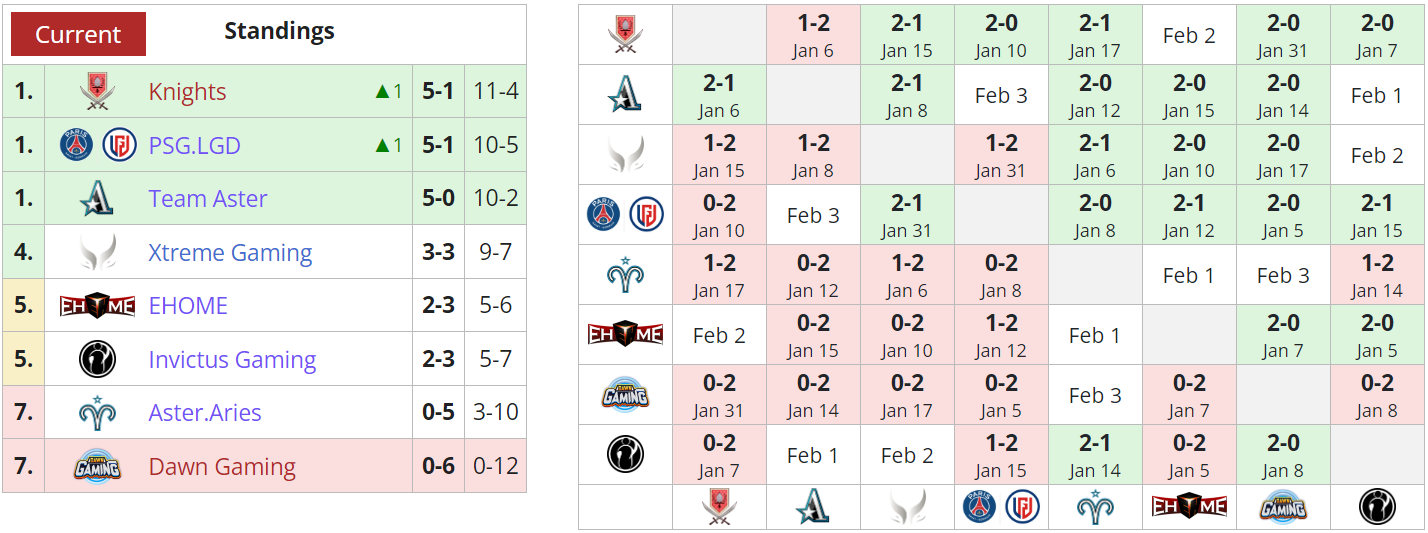The width and height of the screenshot is (1428, 533).
Task: Follow the PSG.LGD team link
Action: click(194, 146)
